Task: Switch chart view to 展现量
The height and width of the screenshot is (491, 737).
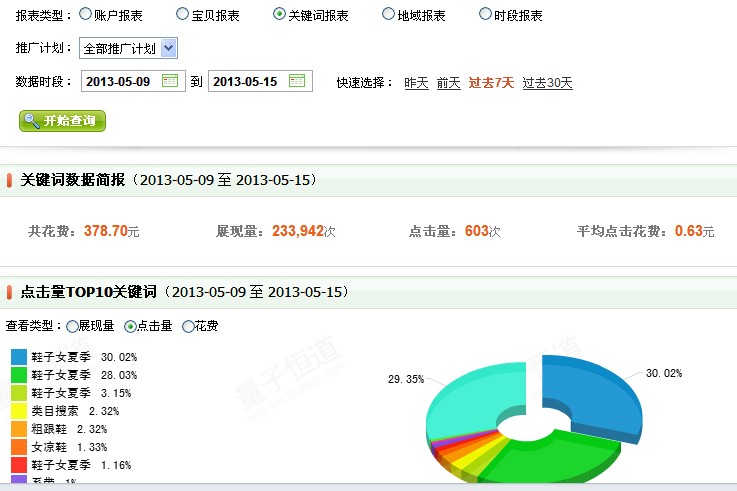Action: pos(72,326)
